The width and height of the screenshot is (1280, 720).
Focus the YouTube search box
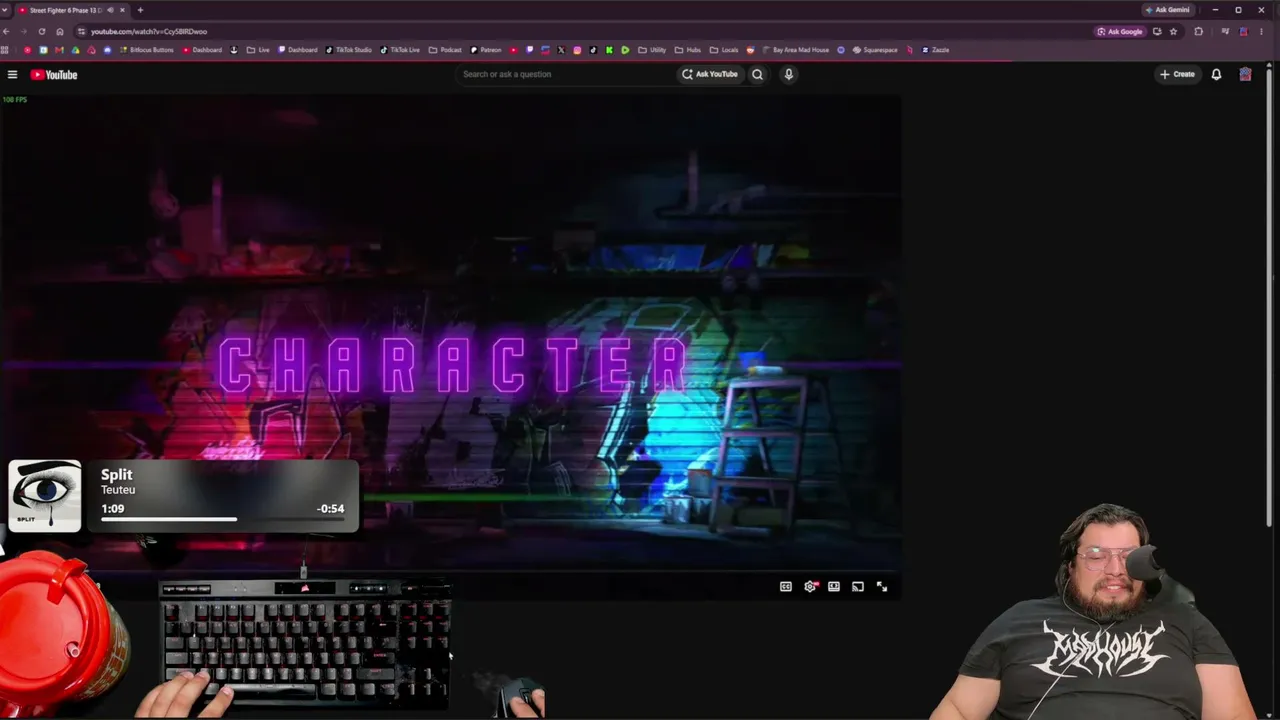565,74
